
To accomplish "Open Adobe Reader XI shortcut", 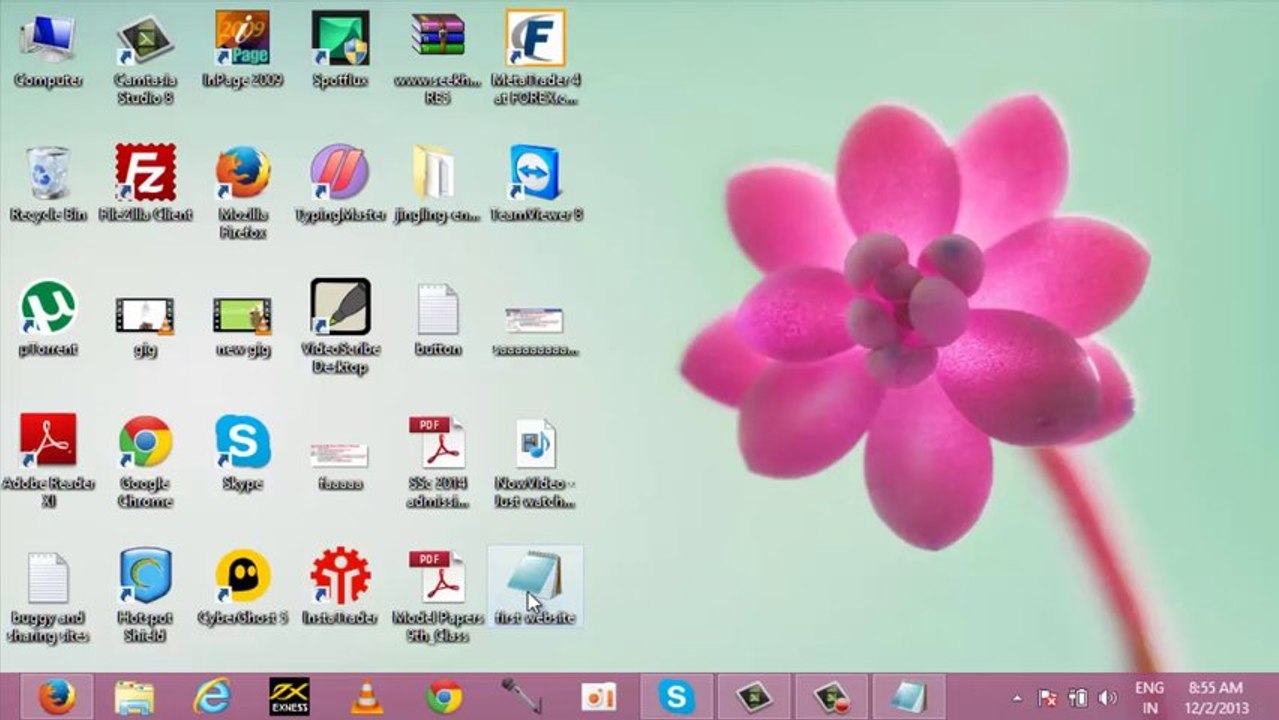I will coord(47,460).
